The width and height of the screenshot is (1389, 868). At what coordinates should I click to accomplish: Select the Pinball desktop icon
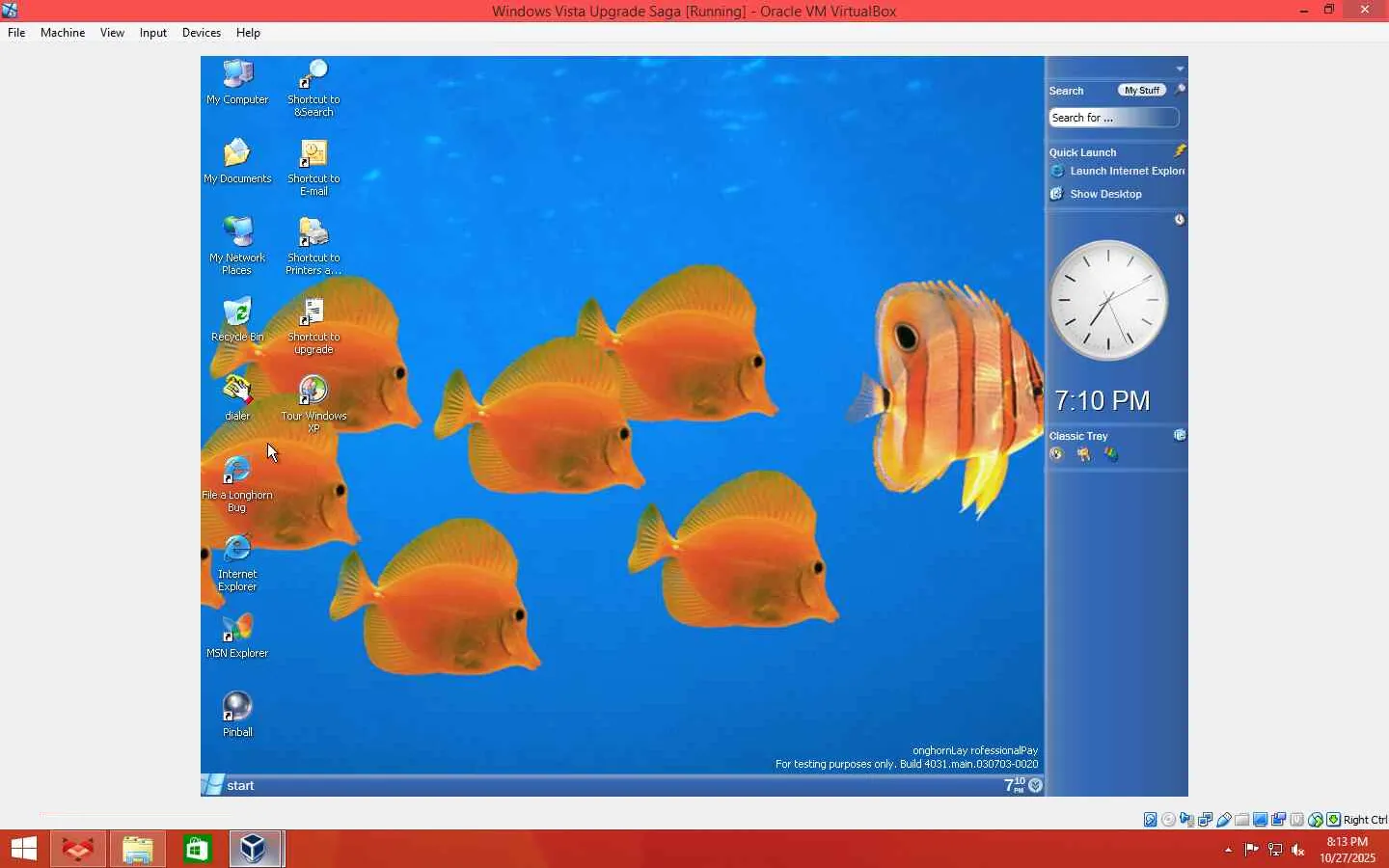(237, 715)
